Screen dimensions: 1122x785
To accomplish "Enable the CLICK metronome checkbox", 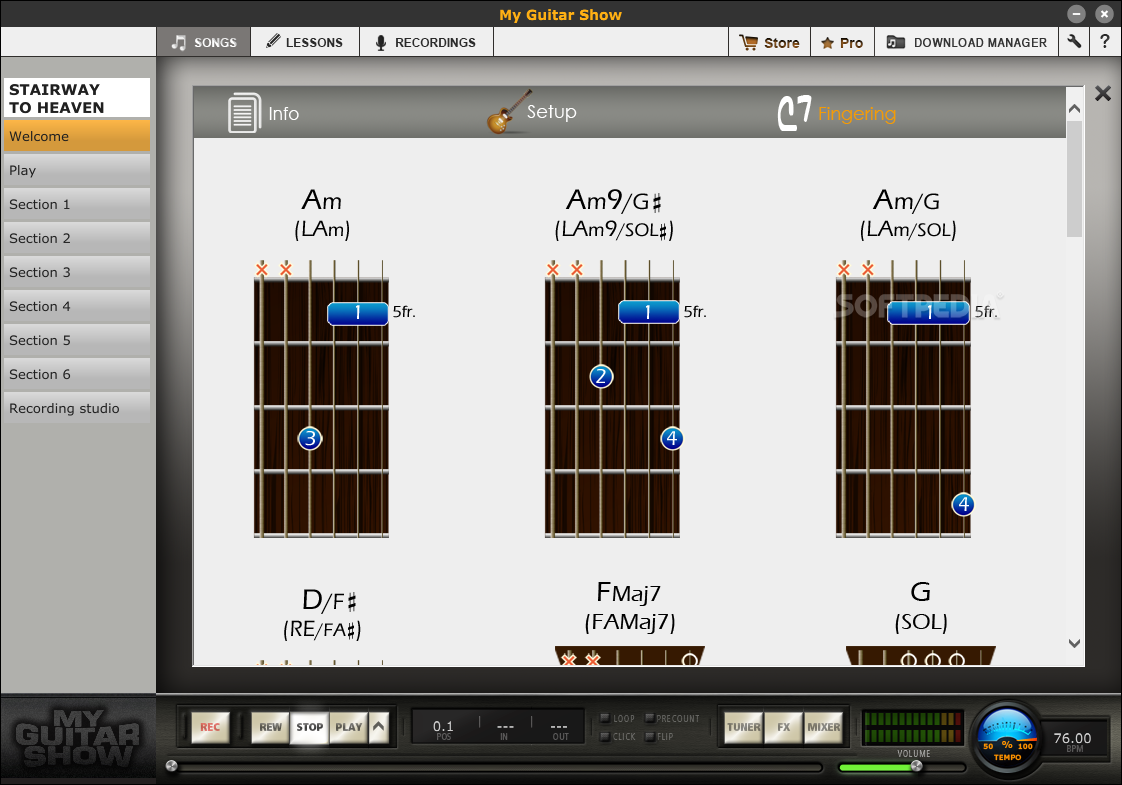I will [x=605, y=736].
